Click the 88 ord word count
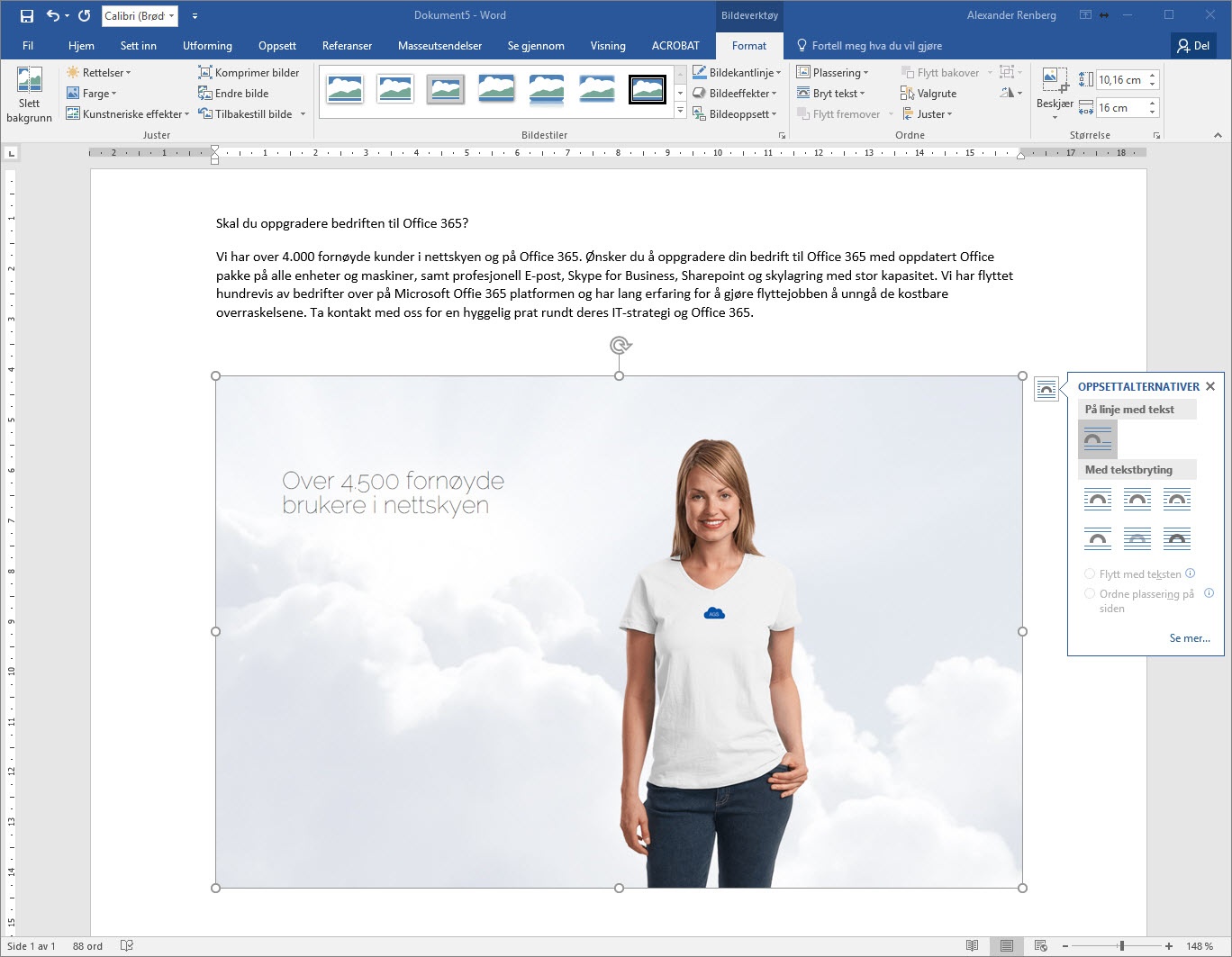Image resolution: width=1232 pixels, height=957 pixels. click(x=87, y=946)
